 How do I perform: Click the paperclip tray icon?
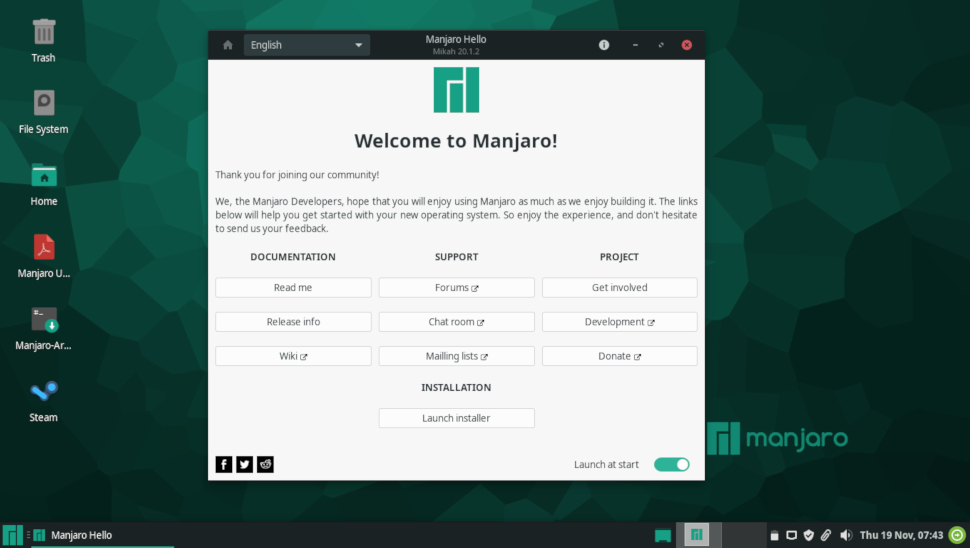(826, 536)
